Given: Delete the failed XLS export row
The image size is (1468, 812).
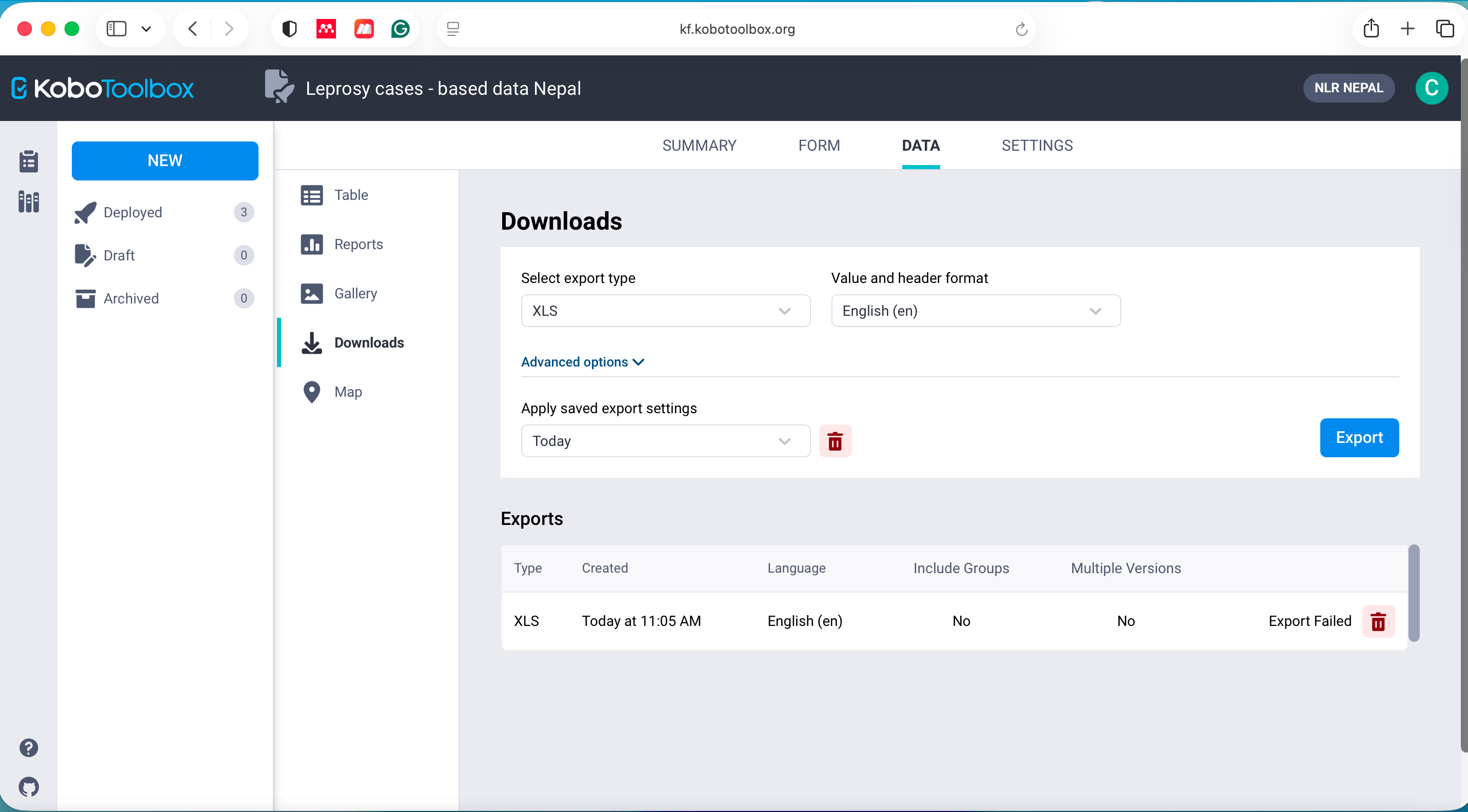Looking at the screenshot, I should click(x=1378, y=621).
